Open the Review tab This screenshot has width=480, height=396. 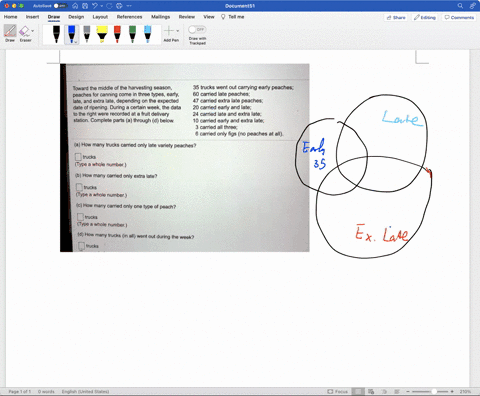(187, 17)
